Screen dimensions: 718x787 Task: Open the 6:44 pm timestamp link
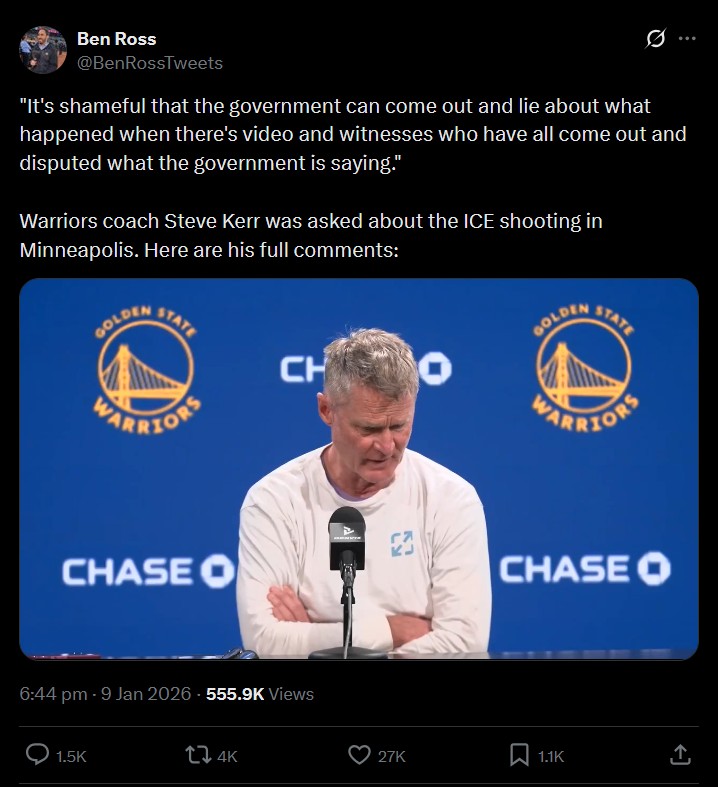pyautogui.click(x=53, y=694)
